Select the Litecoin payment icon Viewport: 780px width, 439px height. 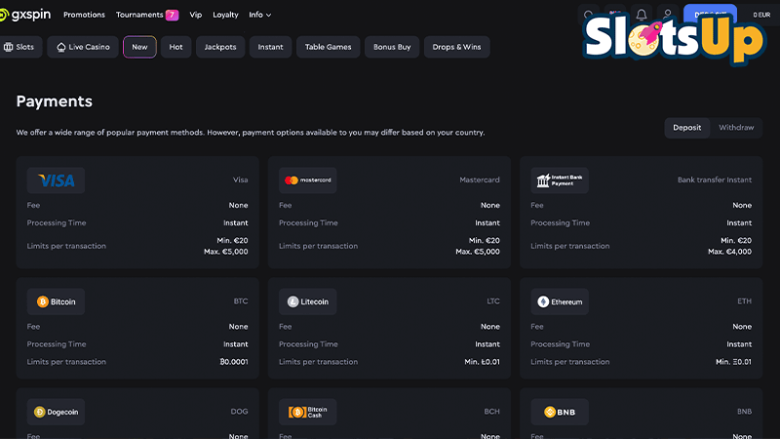308,302
